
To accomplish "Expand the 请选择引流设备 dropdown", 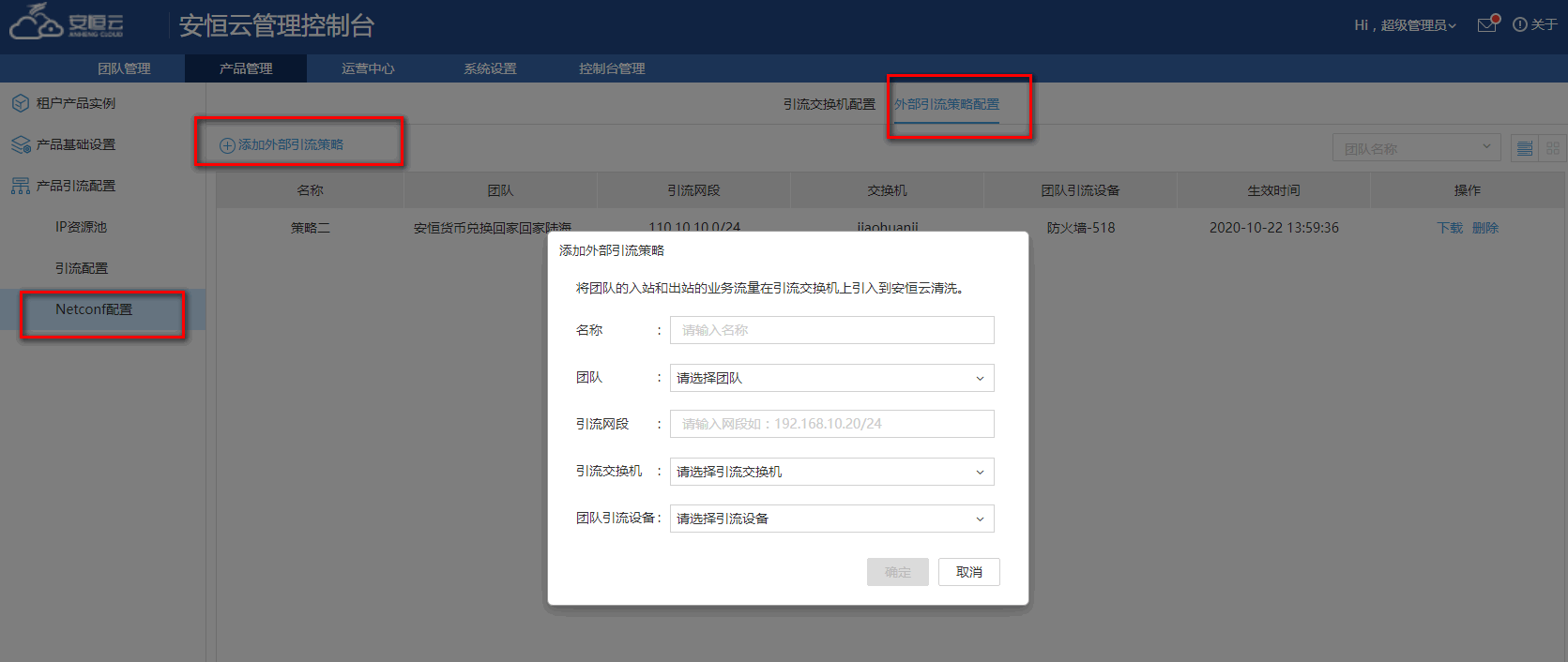I will 831,519.
